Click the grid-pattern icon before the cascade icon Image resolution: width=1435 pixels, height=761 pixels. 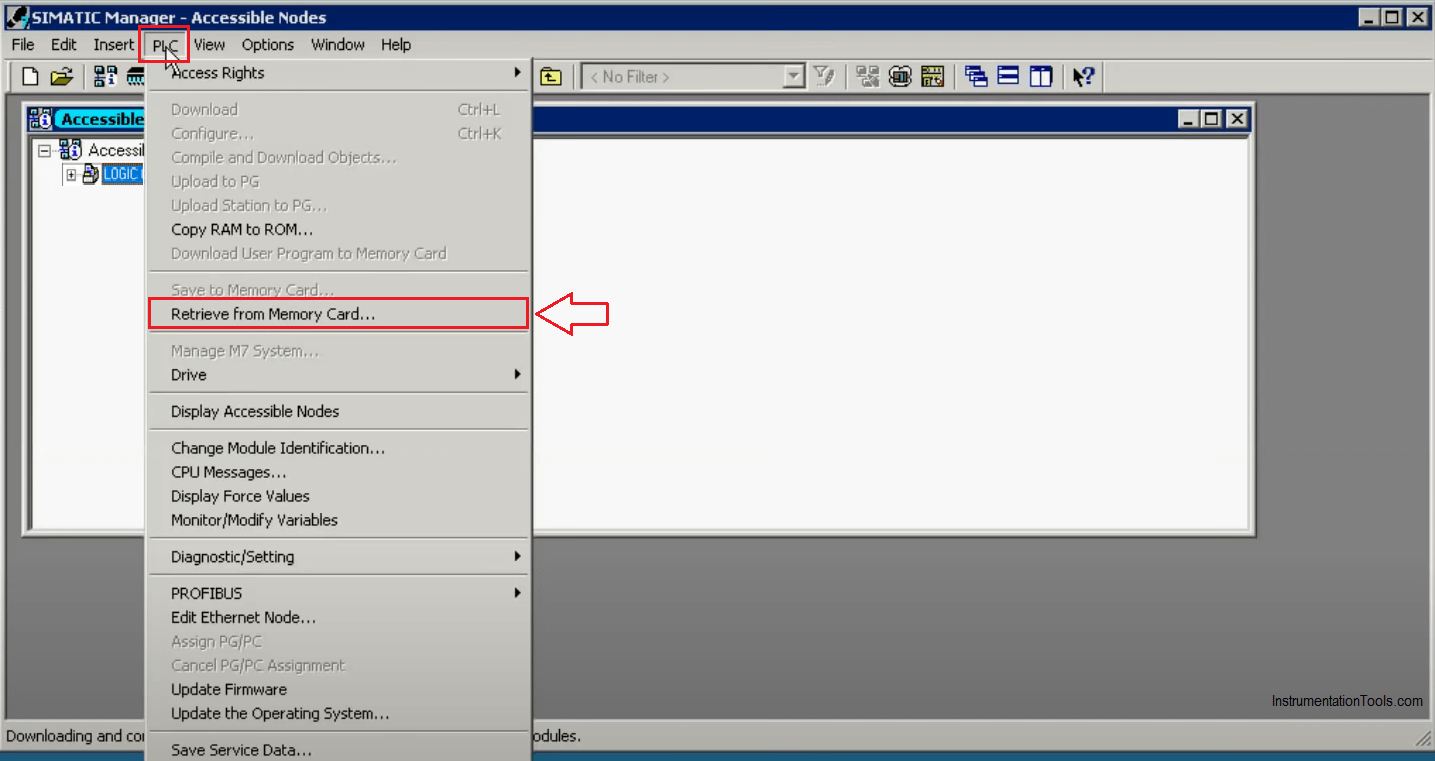pos(932,77)
